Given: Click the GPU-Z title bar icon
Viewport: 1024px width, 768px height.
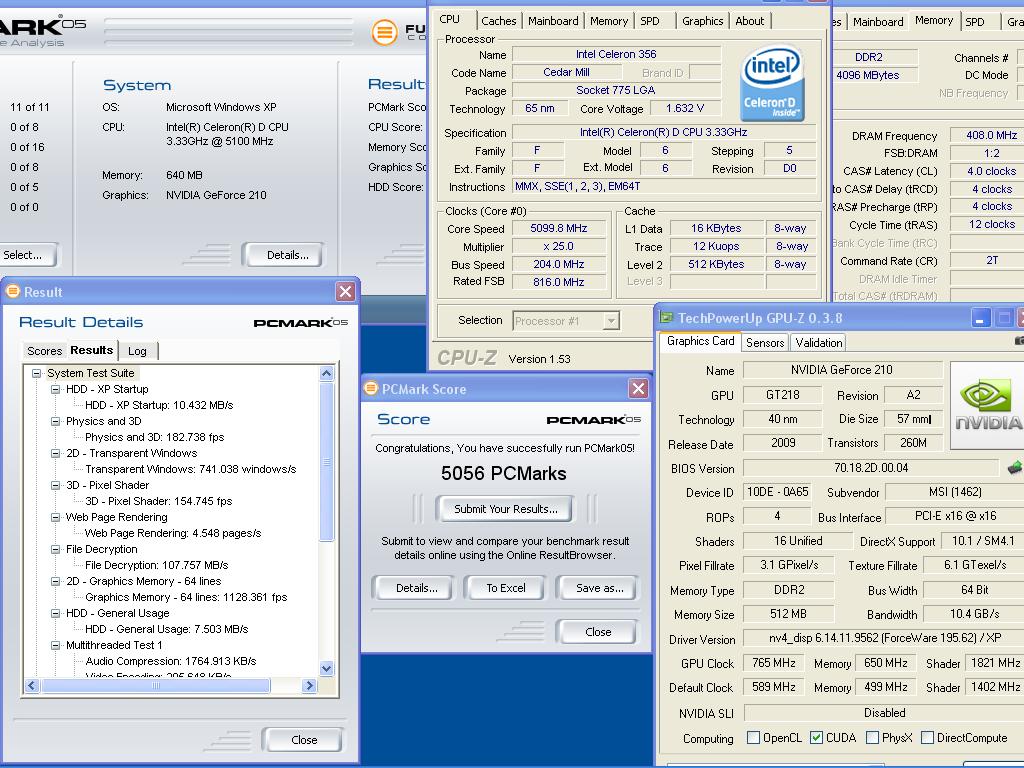Looking at the screenshot, I should tap(666, 318).
